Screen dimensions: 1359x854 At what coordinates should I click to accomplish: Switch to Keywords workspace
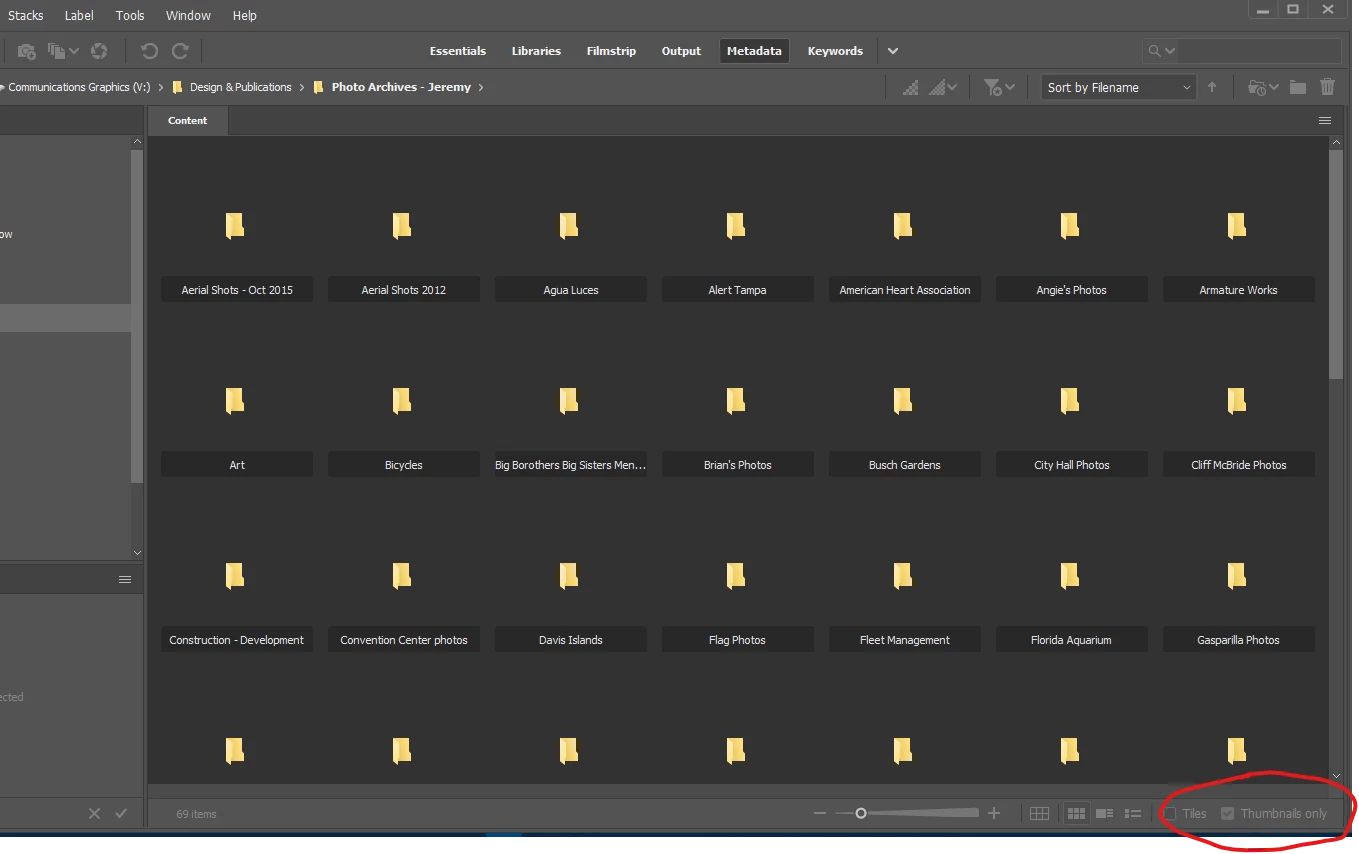coord(835,51)
